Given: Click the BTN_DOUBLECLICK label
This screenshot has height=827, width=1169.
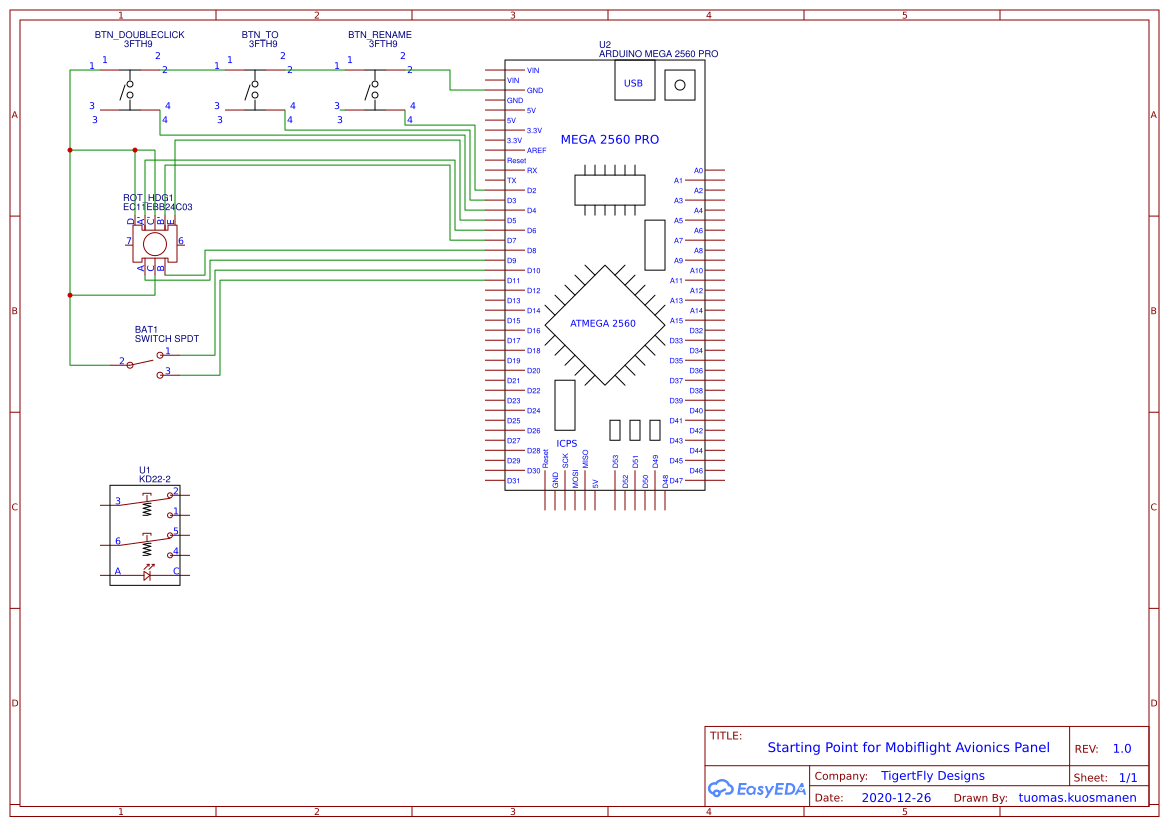Looking at the screenshot, I should [139, 35].
